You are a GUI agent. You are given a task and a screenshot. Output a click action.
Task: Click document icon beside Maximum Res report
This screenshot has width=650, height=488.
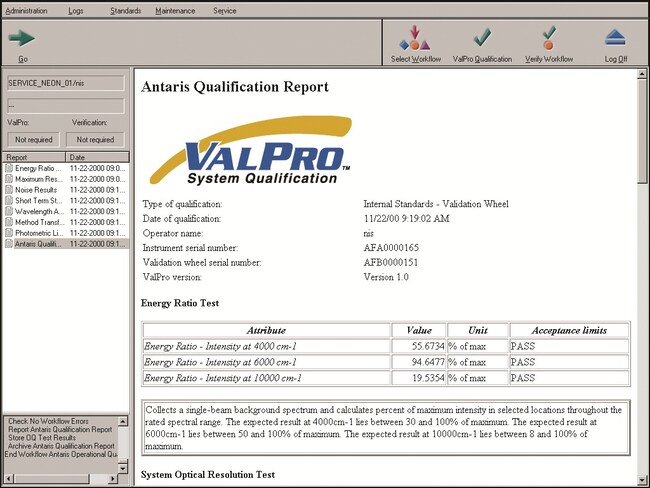[x=9, y=179]
